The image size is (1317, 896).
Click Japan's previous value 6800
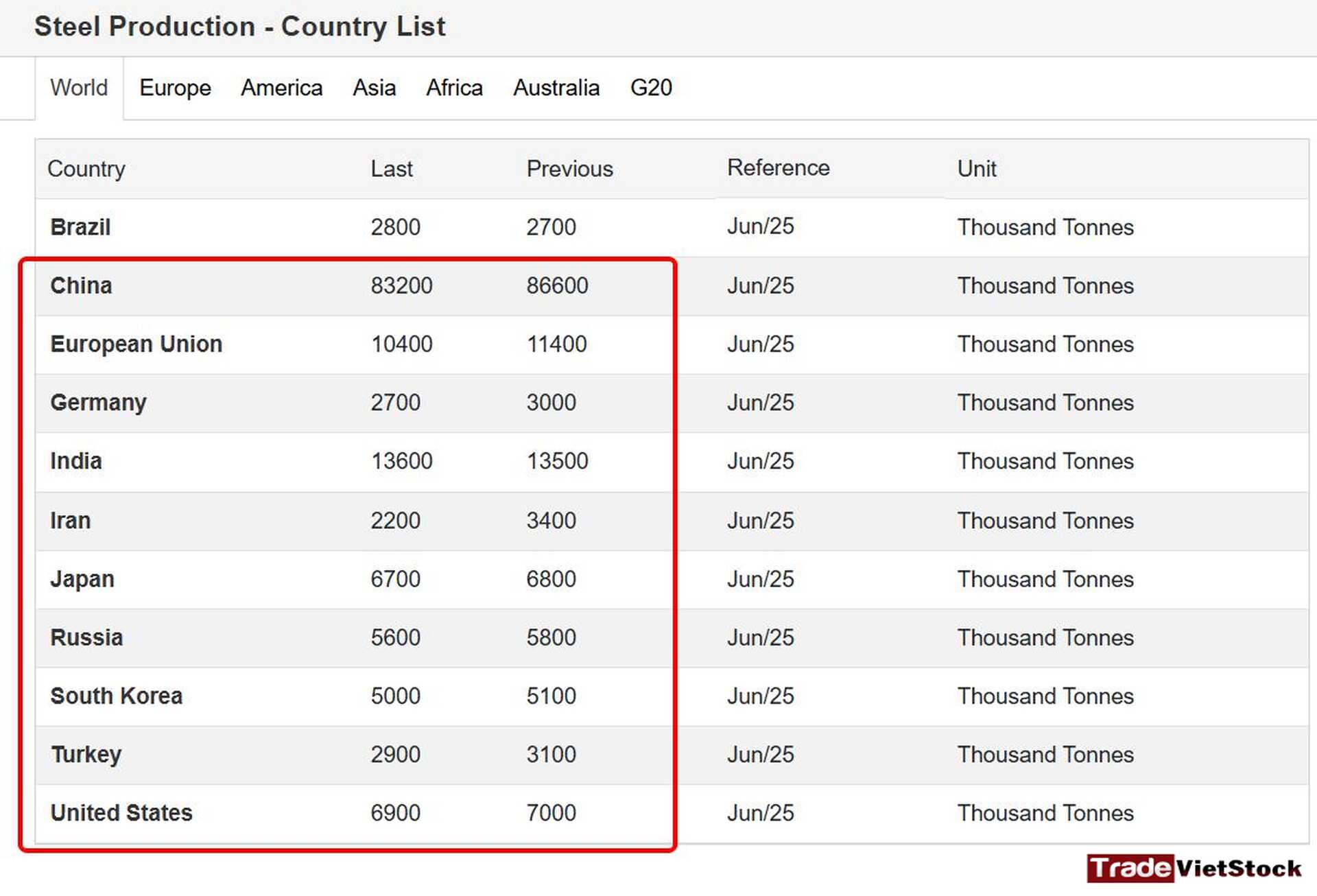[x=551, y=579]
